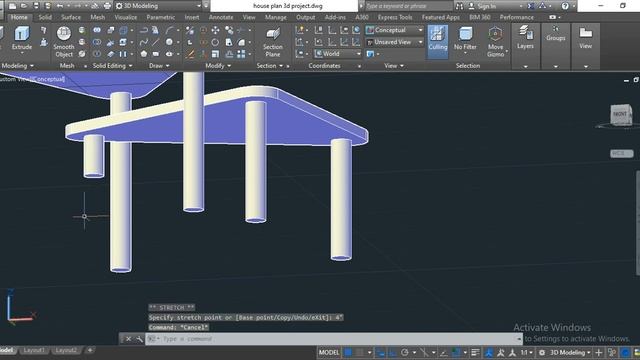The image size is (640, 360).
Task: Choose the Move Gizmo tool
Action: [495, 42]
